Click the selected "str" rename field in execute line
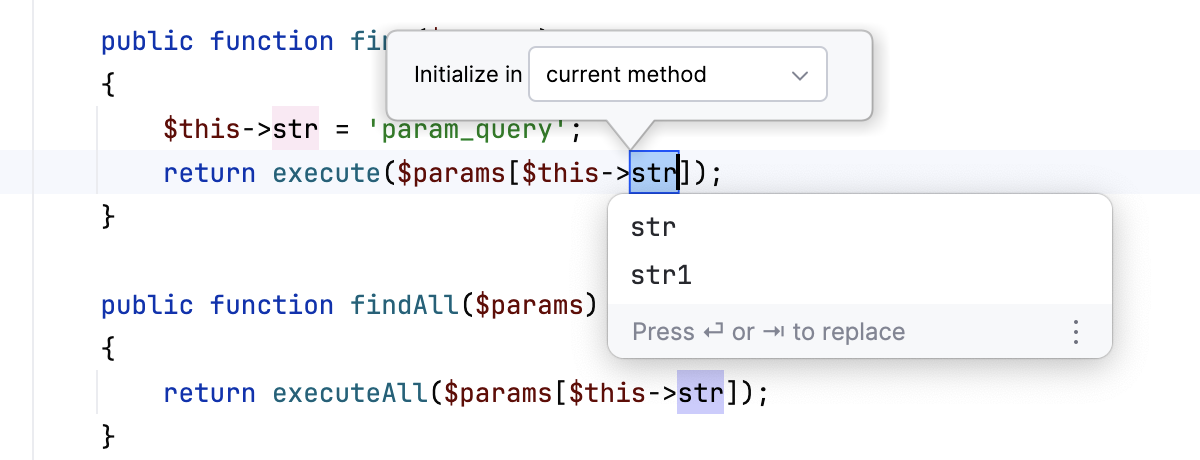 654,173
